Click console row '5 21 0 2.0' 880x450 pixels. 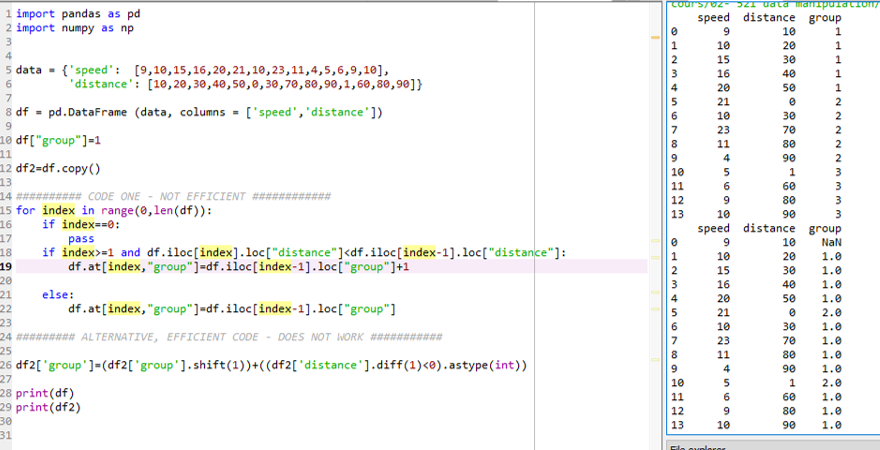point(756,312)
